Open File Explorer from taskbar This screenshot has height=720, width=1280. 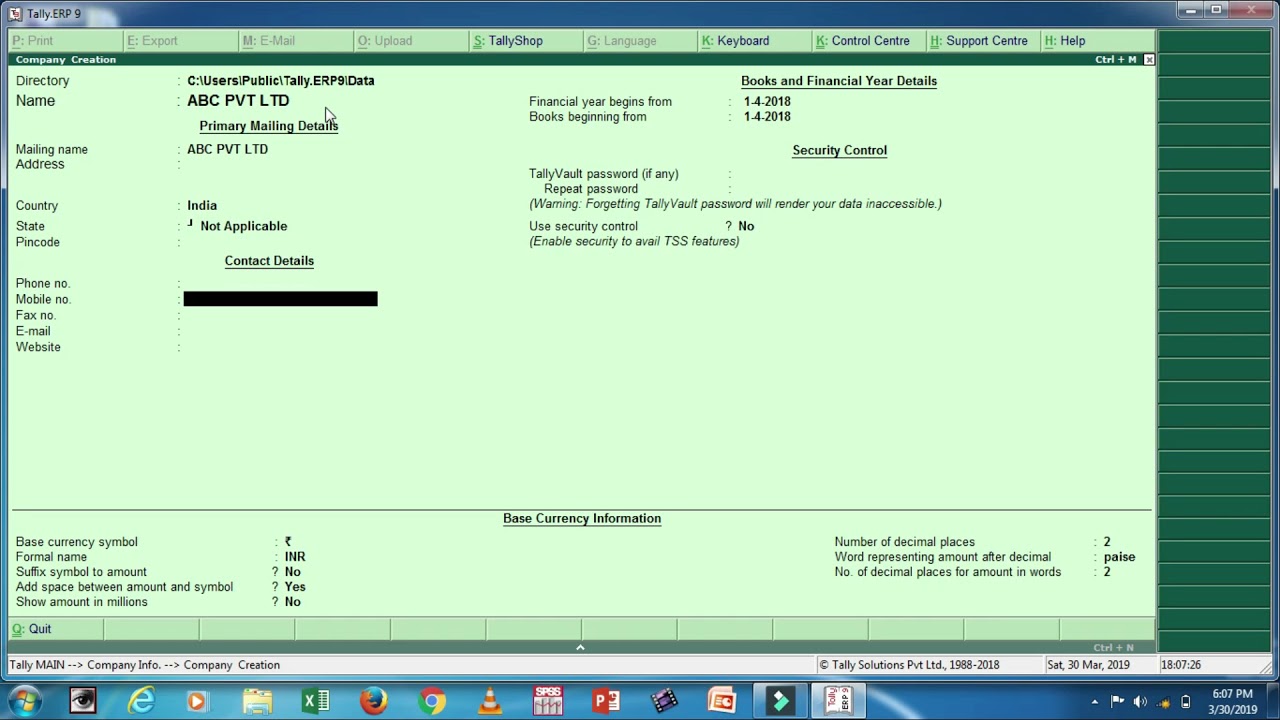tap(257, 701)
